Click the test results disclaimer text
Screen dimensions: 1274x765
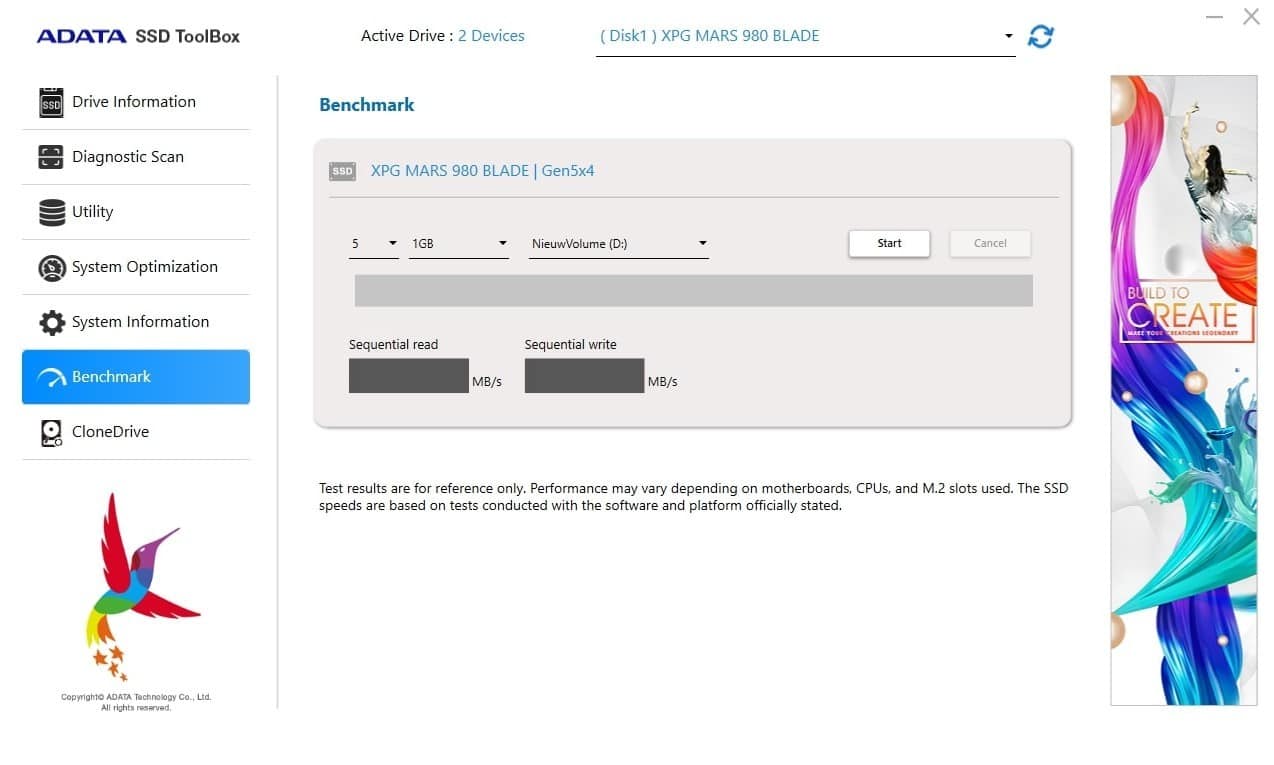click(x=694, y=497)
